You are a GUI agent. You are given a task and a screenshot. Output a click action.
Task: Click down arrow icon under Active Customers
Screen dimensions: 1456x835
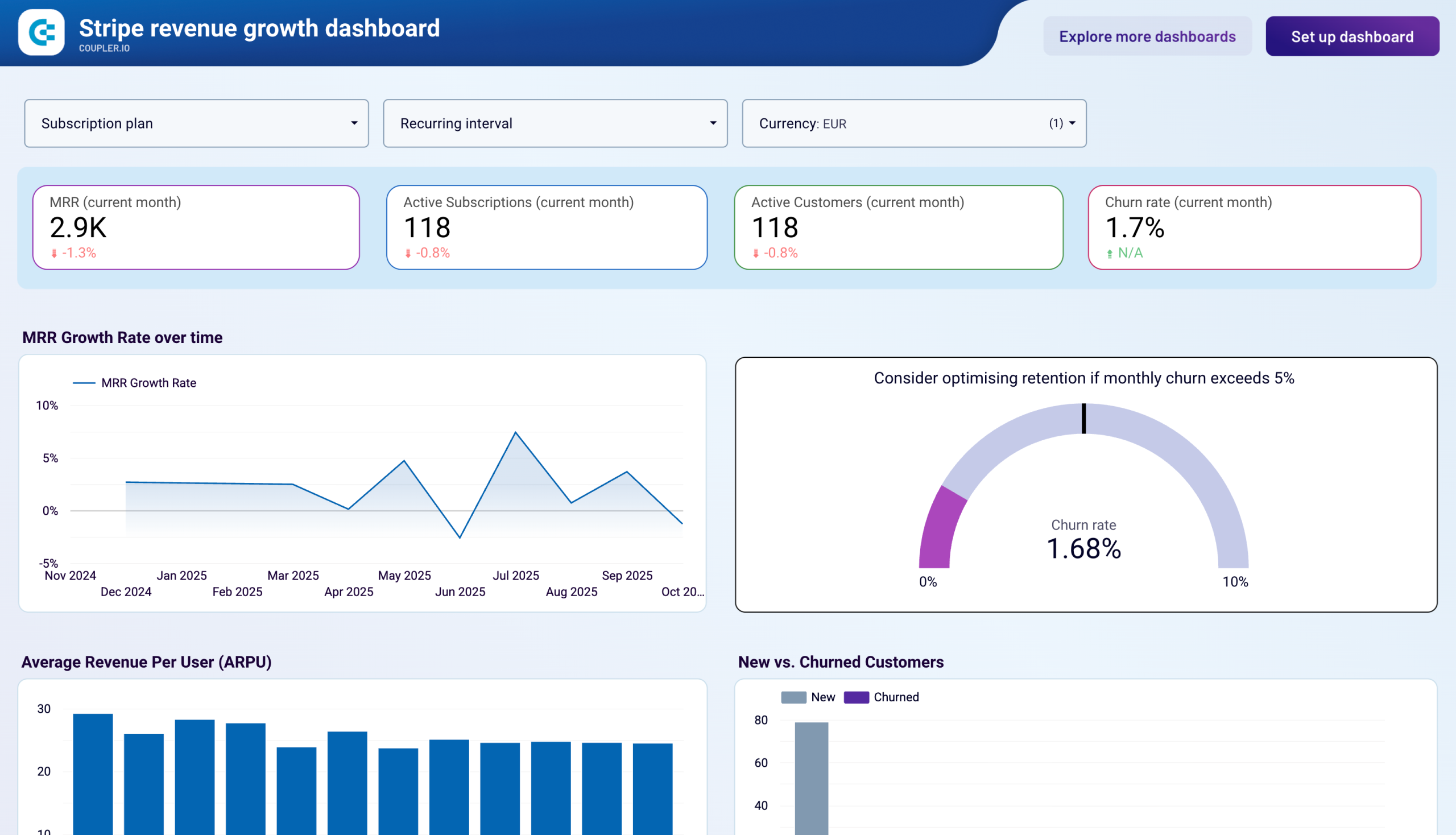click(x=756, y=253)
